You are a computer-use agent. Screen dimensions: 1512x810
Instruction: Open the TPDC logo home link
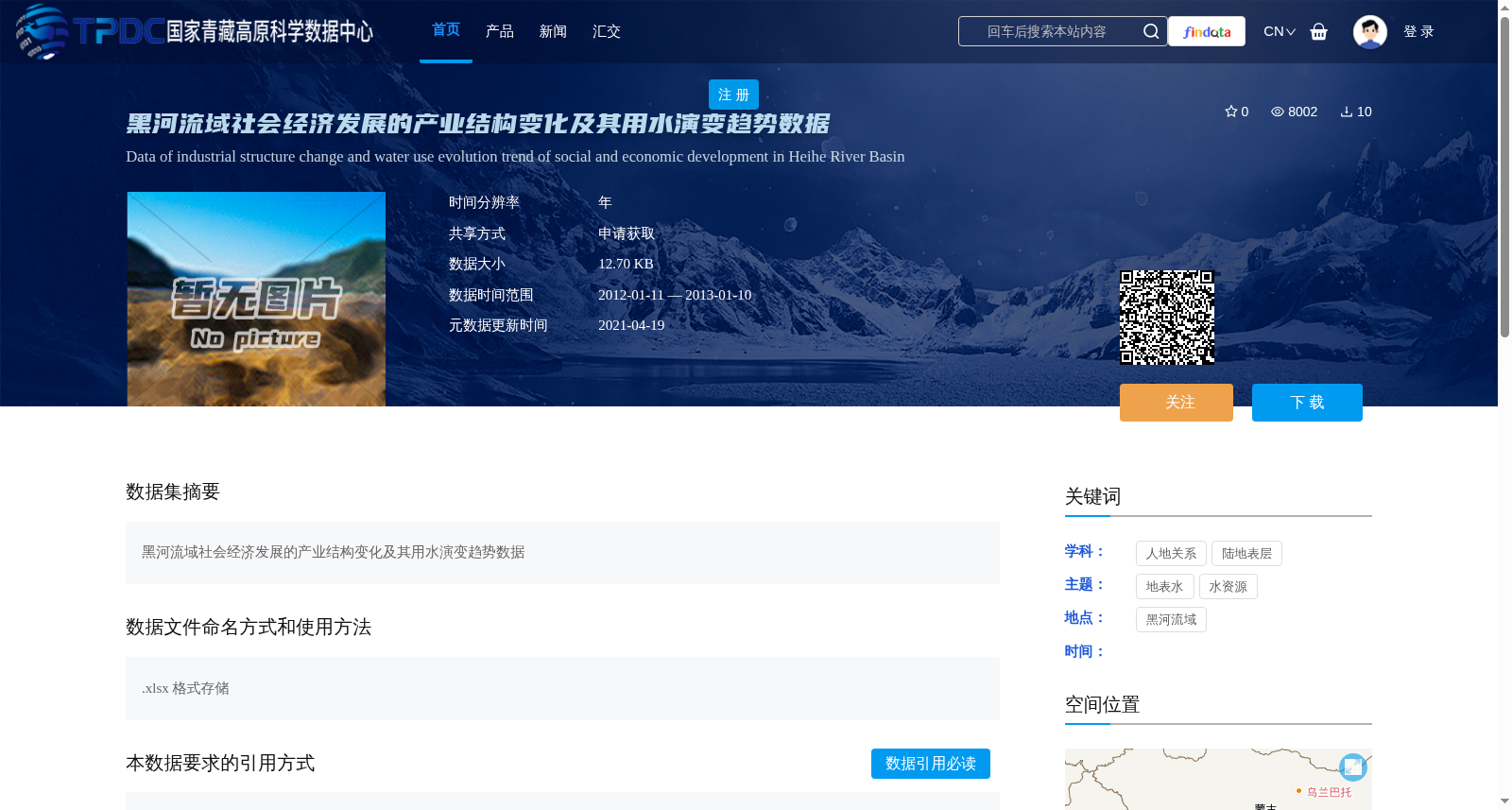point(194,31)
